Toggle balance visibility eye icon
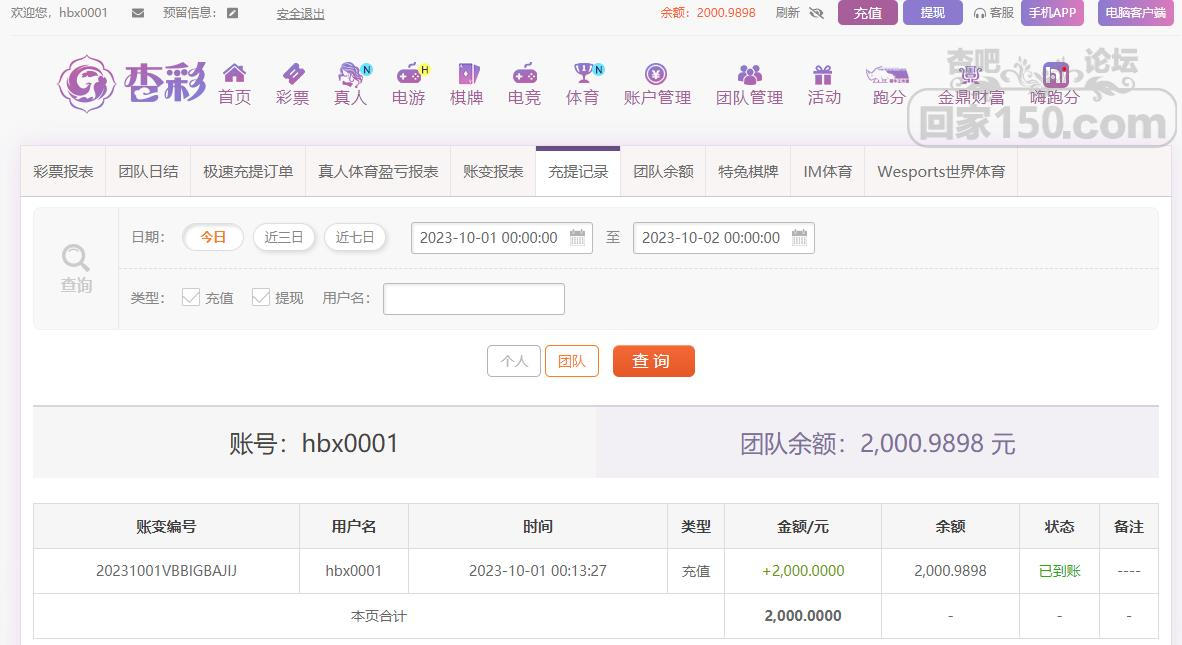1182x645 pixels. pyautogui.click(x=816, y=13)
